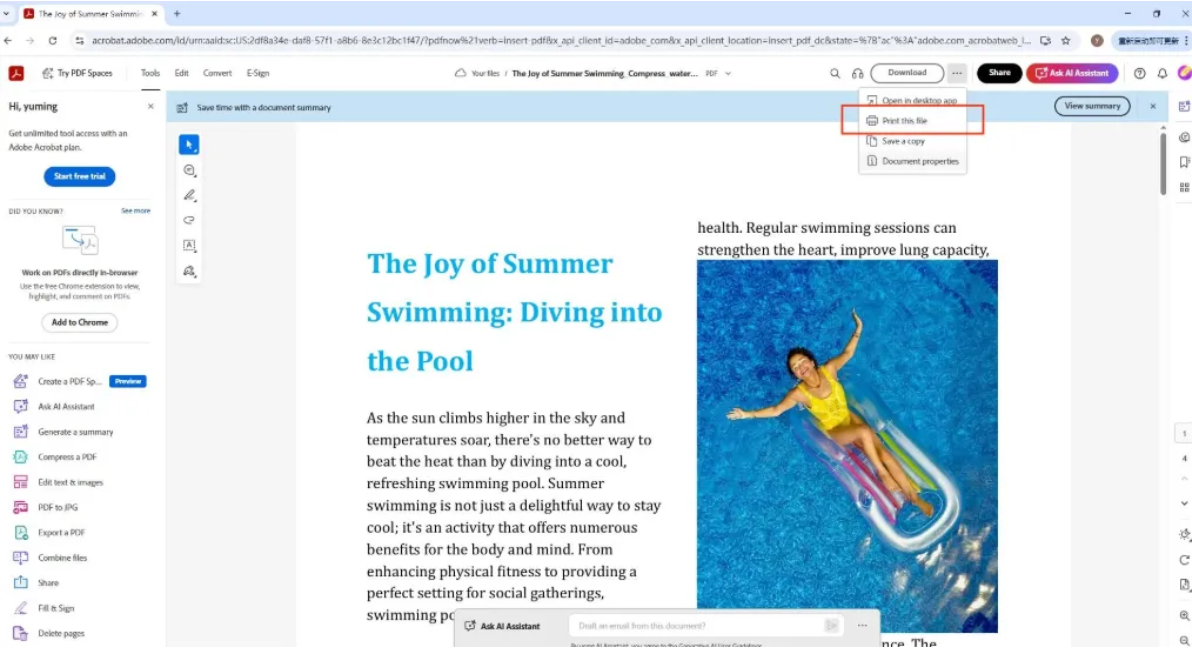Click the vertical document scrollbar
This screenshot has width=1192, height=653.
pyautogui.click(x=1163, y=163)
